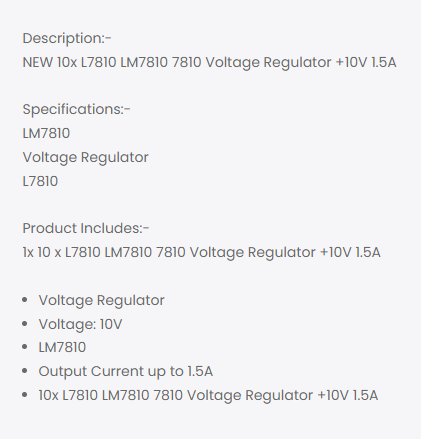Click the L7810 specification line
The height and width of the screenshot is (439, 421).
click(40, 181)
